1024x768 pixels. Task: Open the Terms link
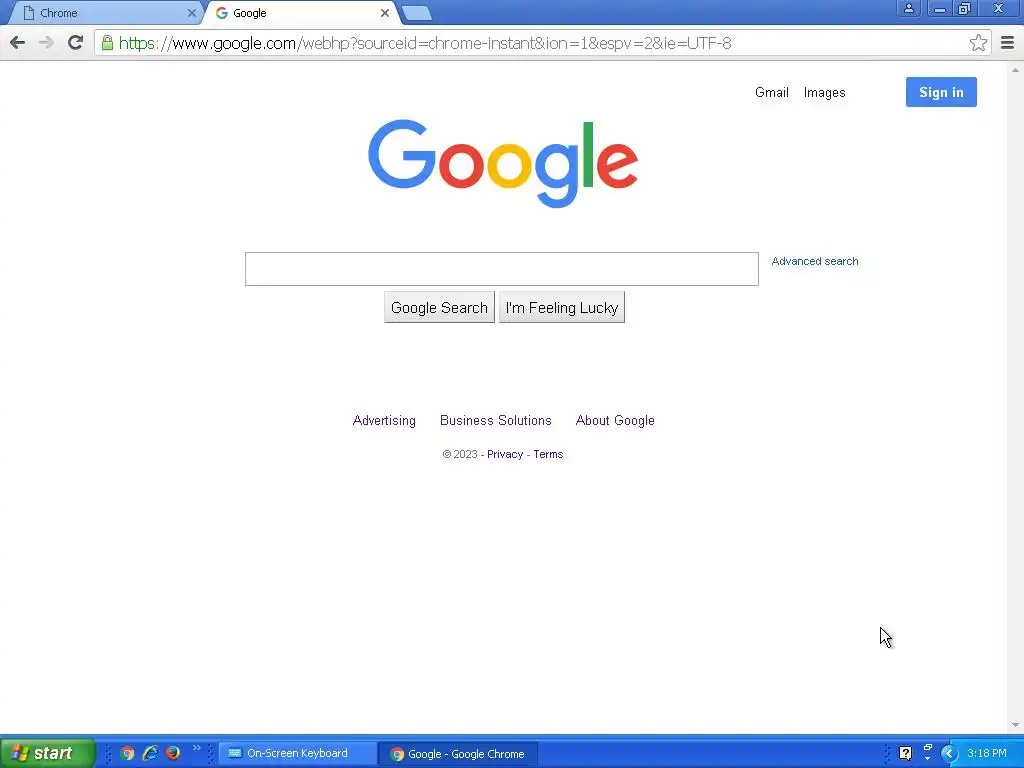point(548,455)
